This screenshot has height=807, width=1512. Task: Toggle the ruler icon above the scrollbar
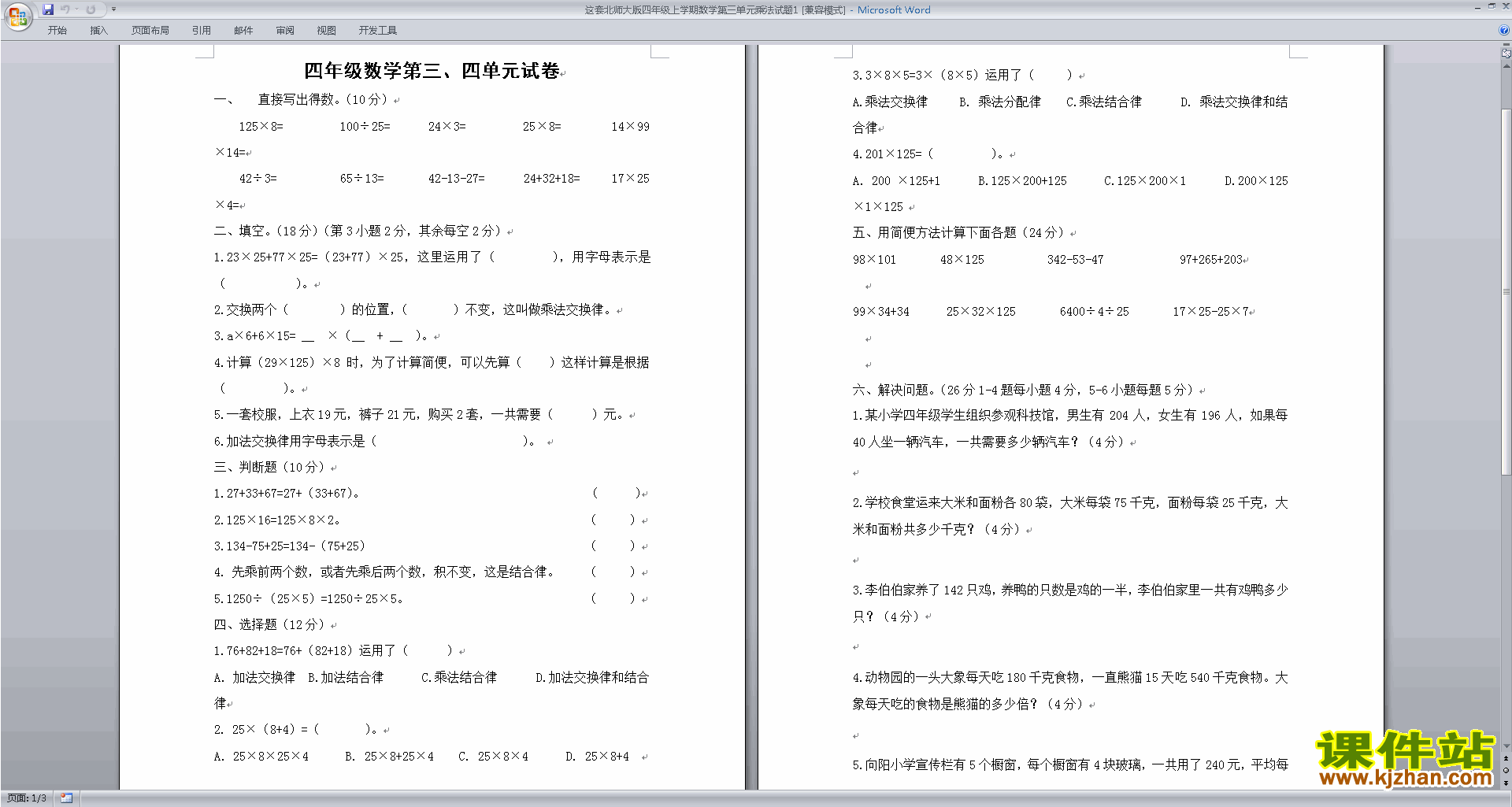click(1506, 53)
